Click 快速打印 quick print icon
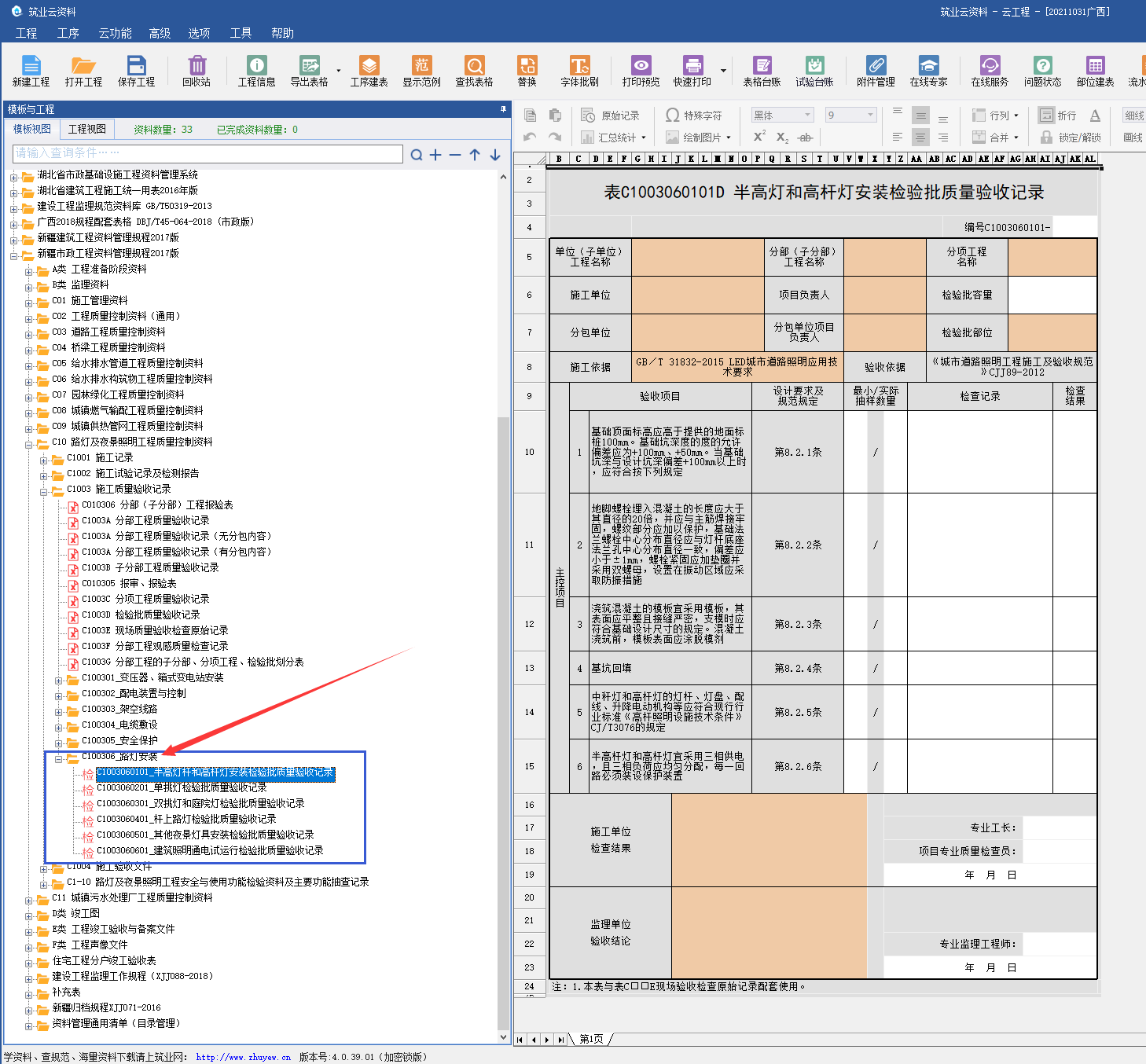 point(692,71)
